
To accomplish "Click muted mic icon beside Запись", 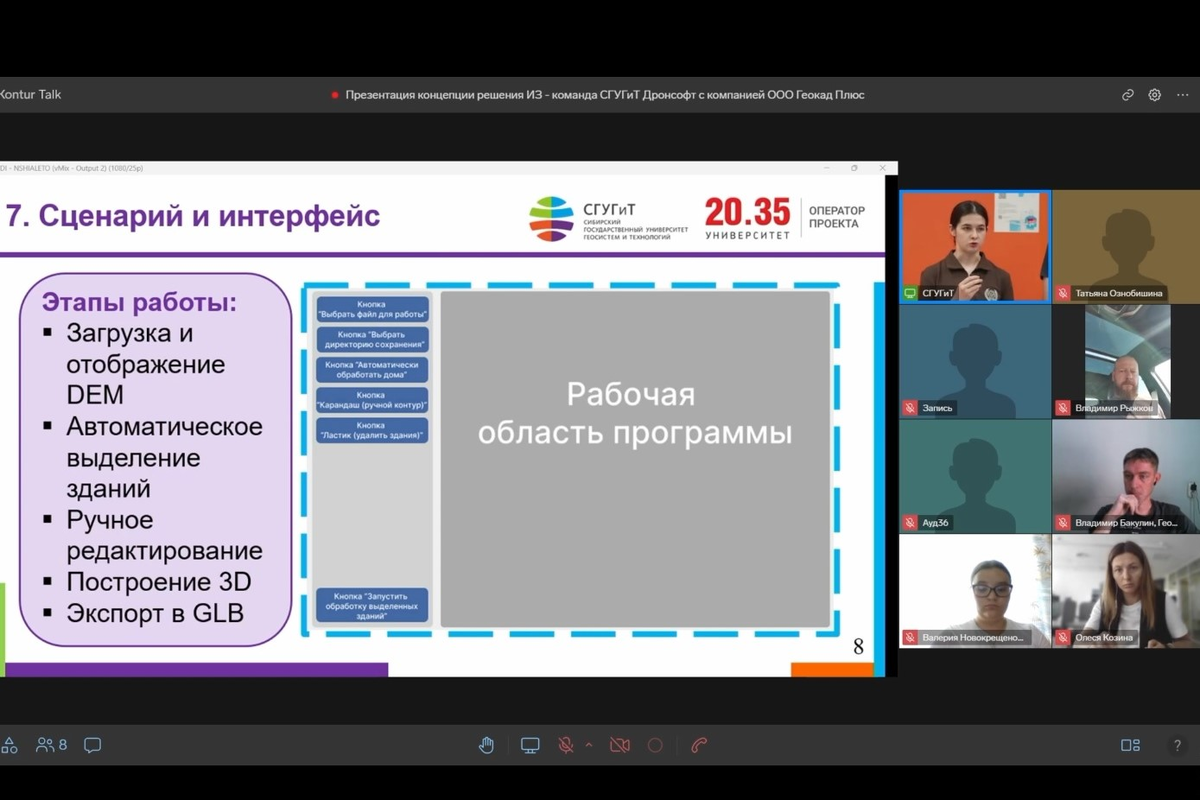I will (x=910, y=408).
